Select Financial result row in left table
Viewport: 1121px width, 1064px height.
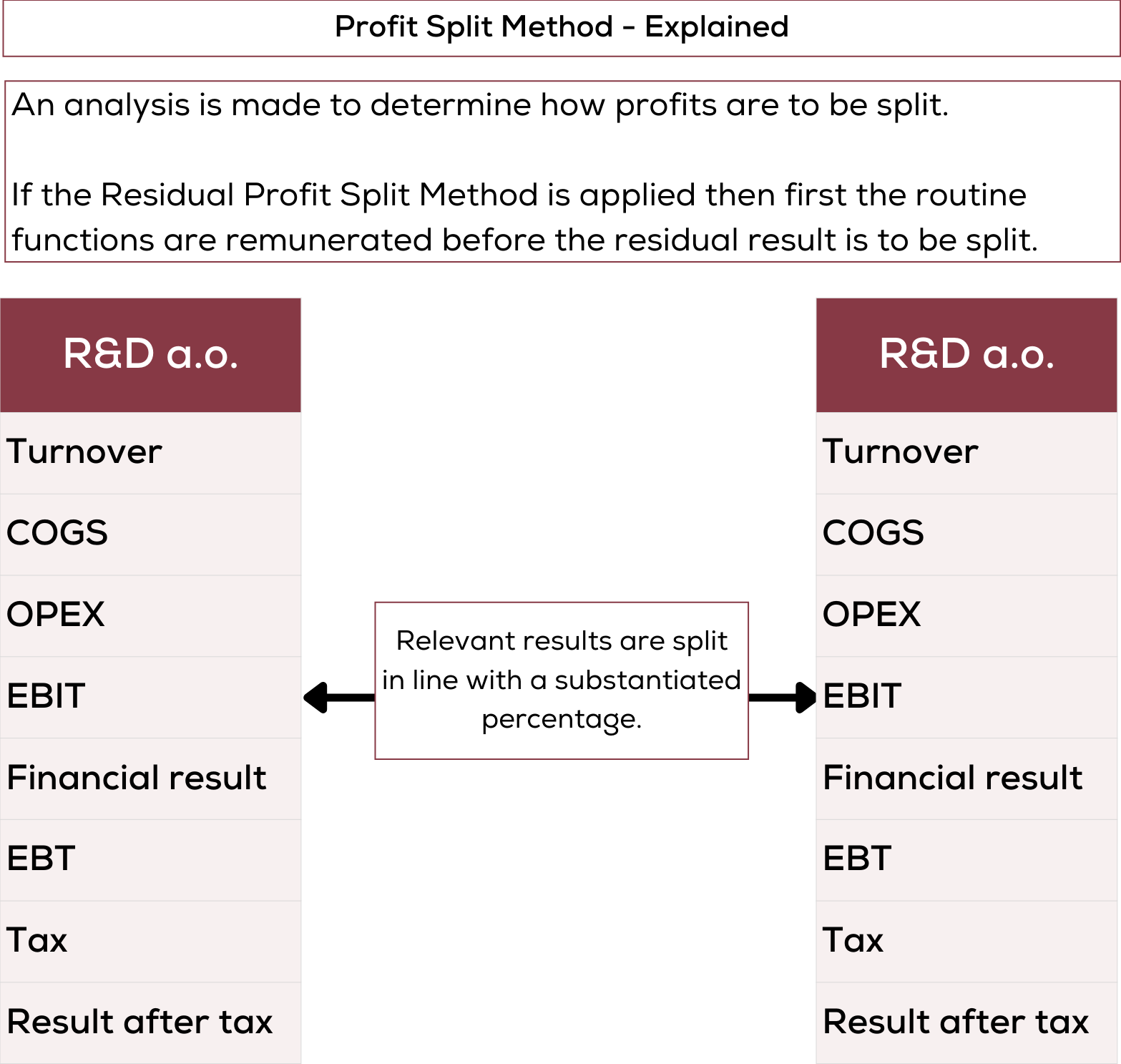point(150,779)
